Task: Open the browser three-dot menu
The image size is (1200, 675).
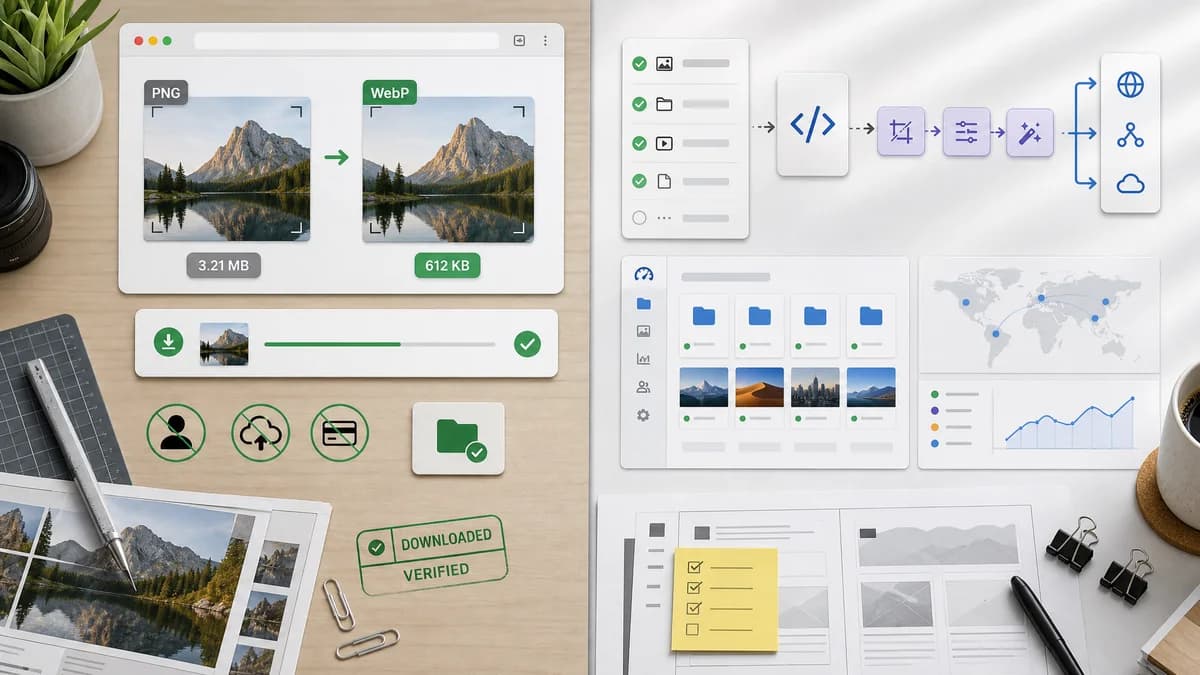Action: coord(545,41)
